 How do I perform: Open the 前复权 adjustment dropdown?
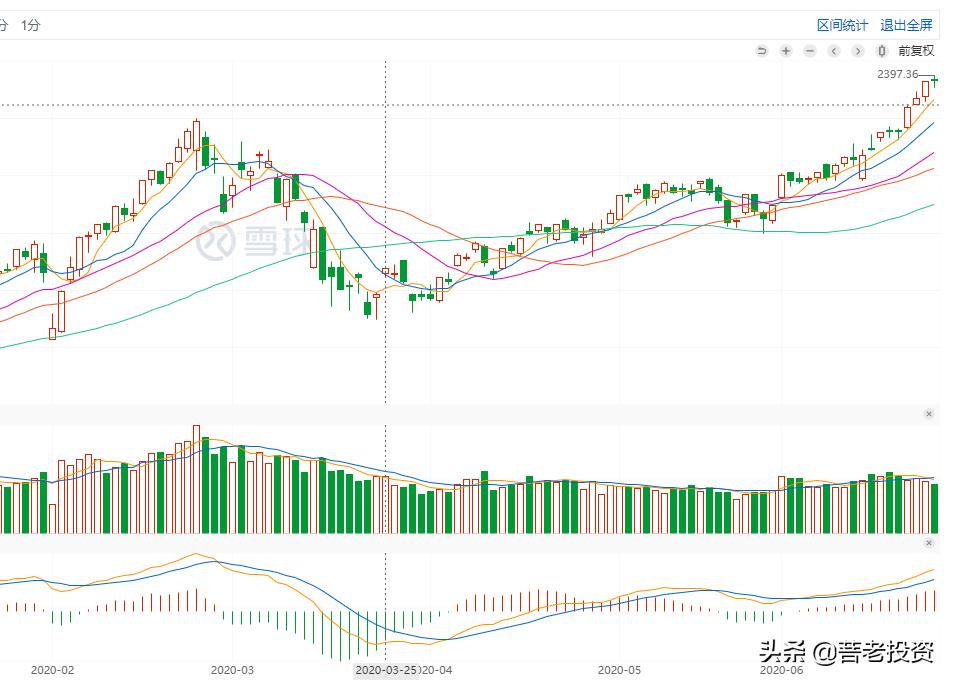(x=915, y=51)
